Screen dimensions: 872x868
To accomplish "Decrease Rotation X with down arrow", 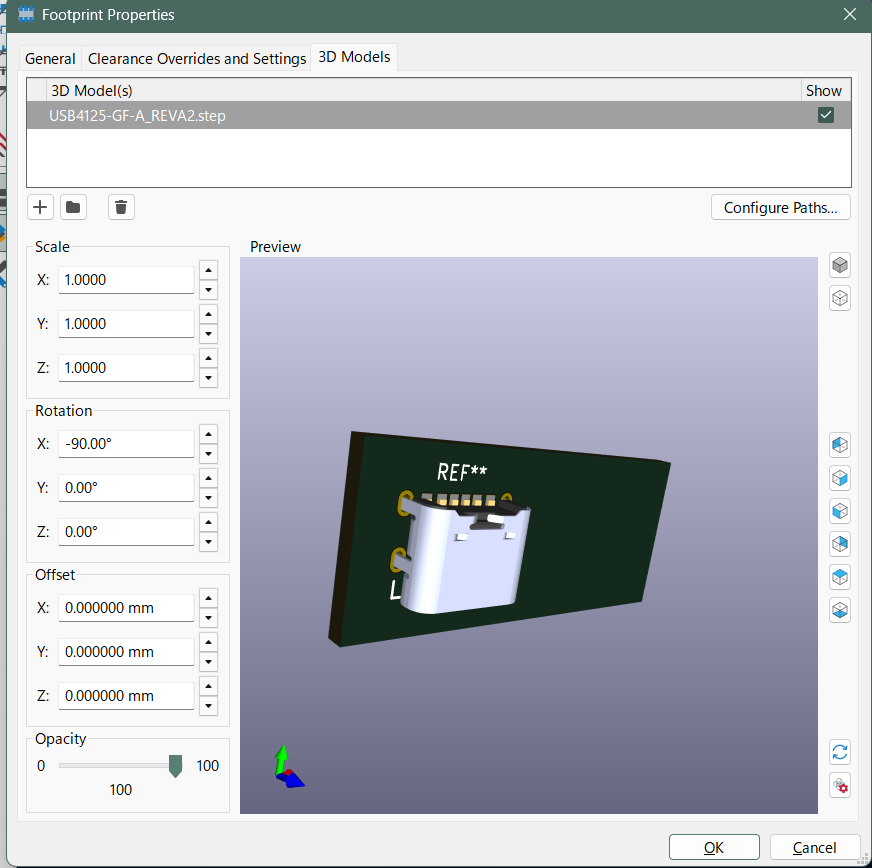I will point(208,454).
